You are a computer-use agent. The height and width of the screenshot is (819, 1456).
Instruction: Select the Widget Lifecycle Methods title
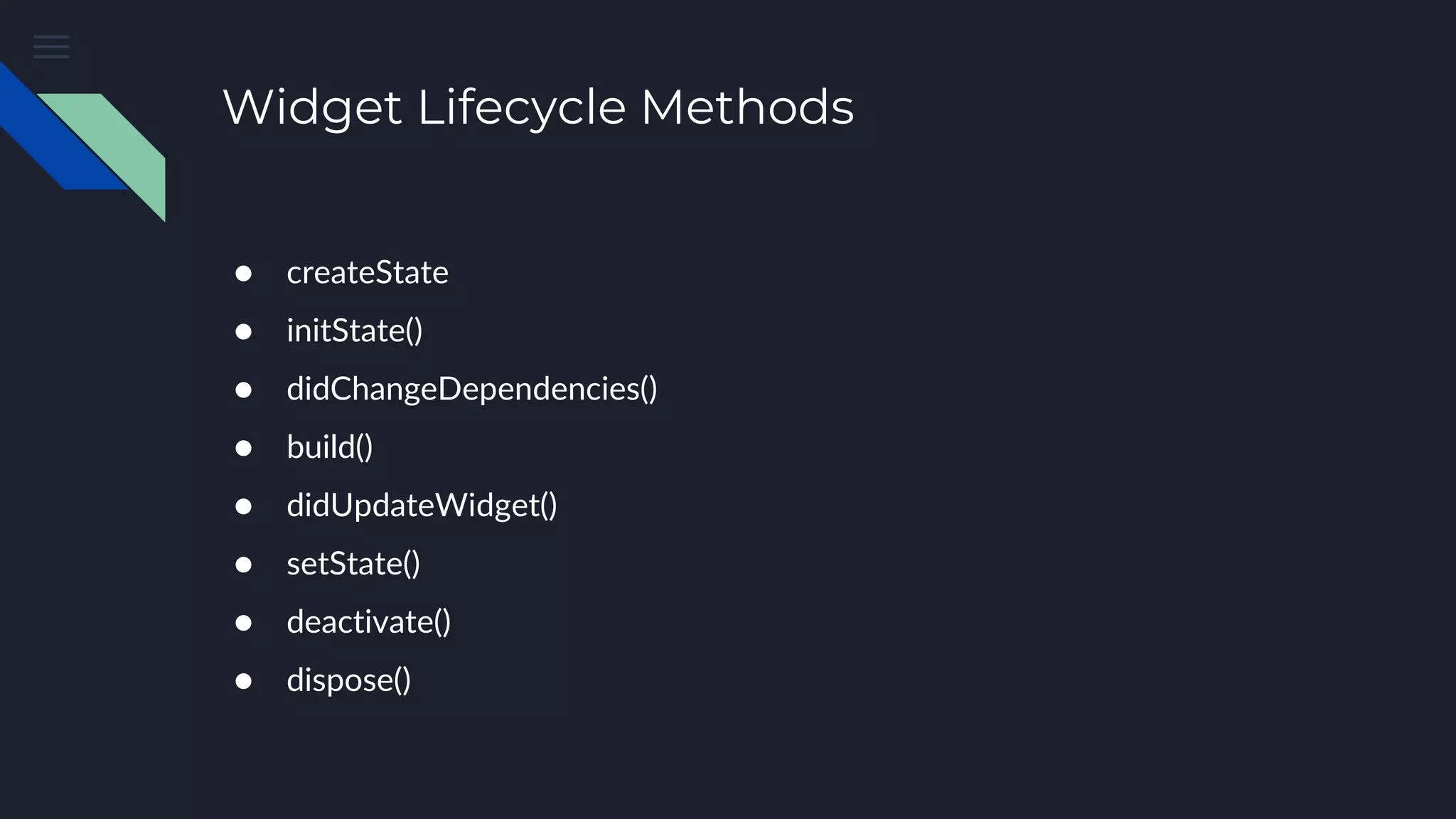click(x=538, y=108)
